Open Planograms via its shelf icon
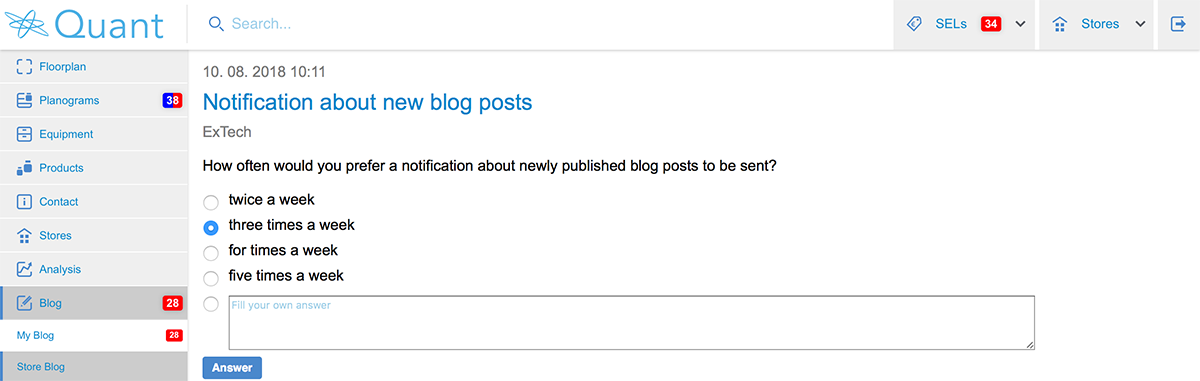This screenshot has width=1200, height=381. pyautogui.click(x=25, y=100)
